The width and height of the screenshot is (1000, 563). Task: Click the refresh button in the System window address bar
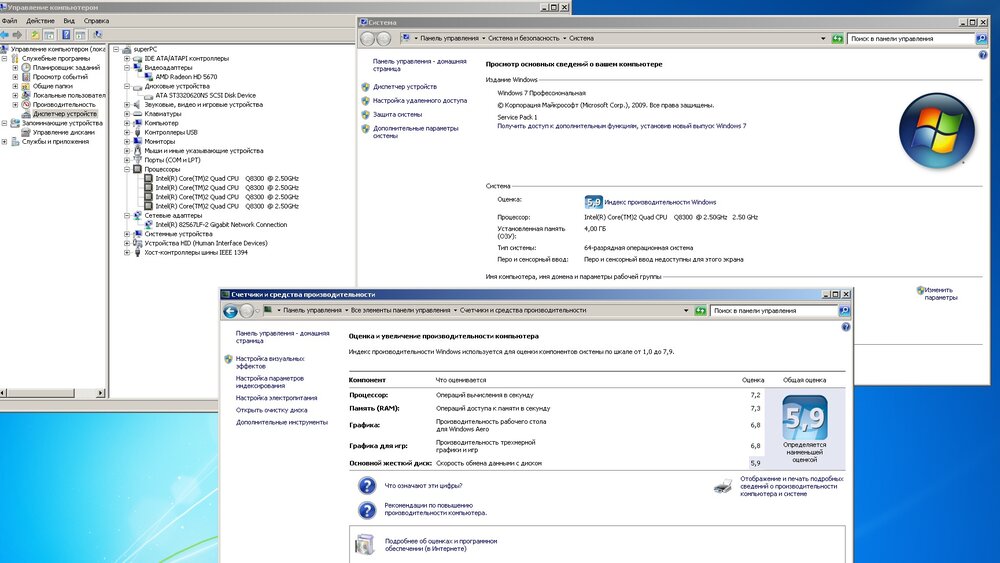pyautogui.click(x=837, y=38)
